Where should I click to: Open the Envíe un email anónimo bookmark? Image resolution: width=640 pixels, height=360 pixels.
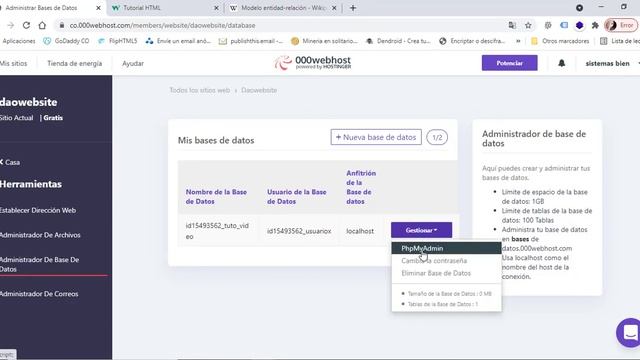click(178, 41)
